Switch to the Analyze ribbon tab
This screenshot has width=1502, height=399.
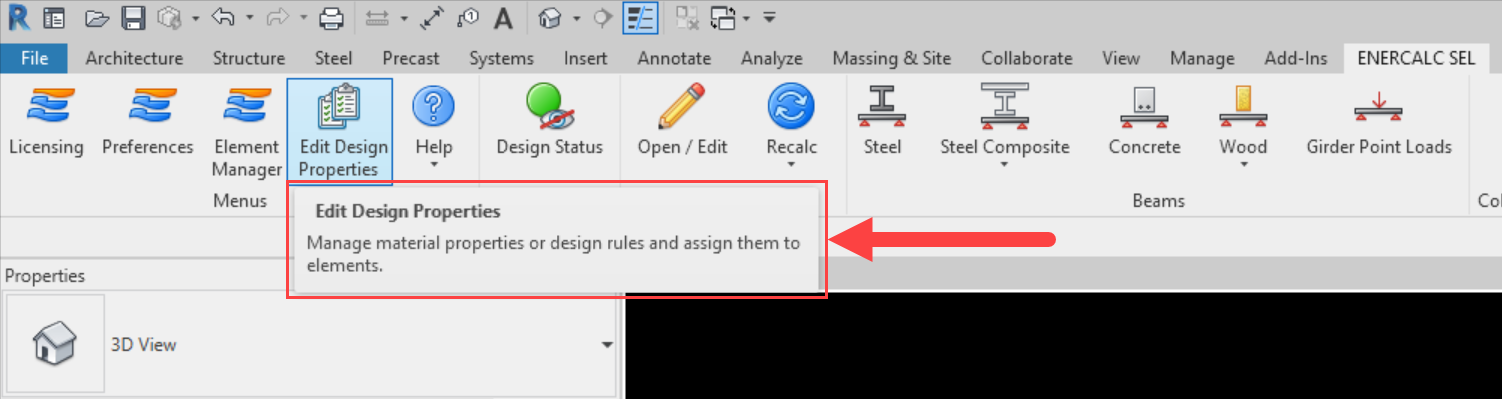(x=772, y=58)
